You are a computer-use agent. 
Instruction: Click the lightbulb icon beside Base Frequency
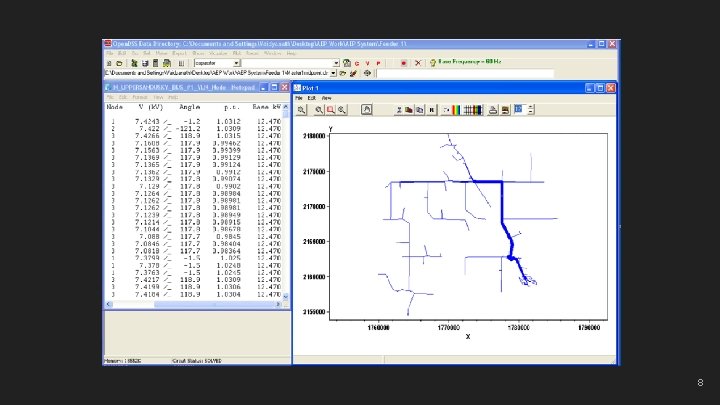pyautogui.click(x=433, y=63)
